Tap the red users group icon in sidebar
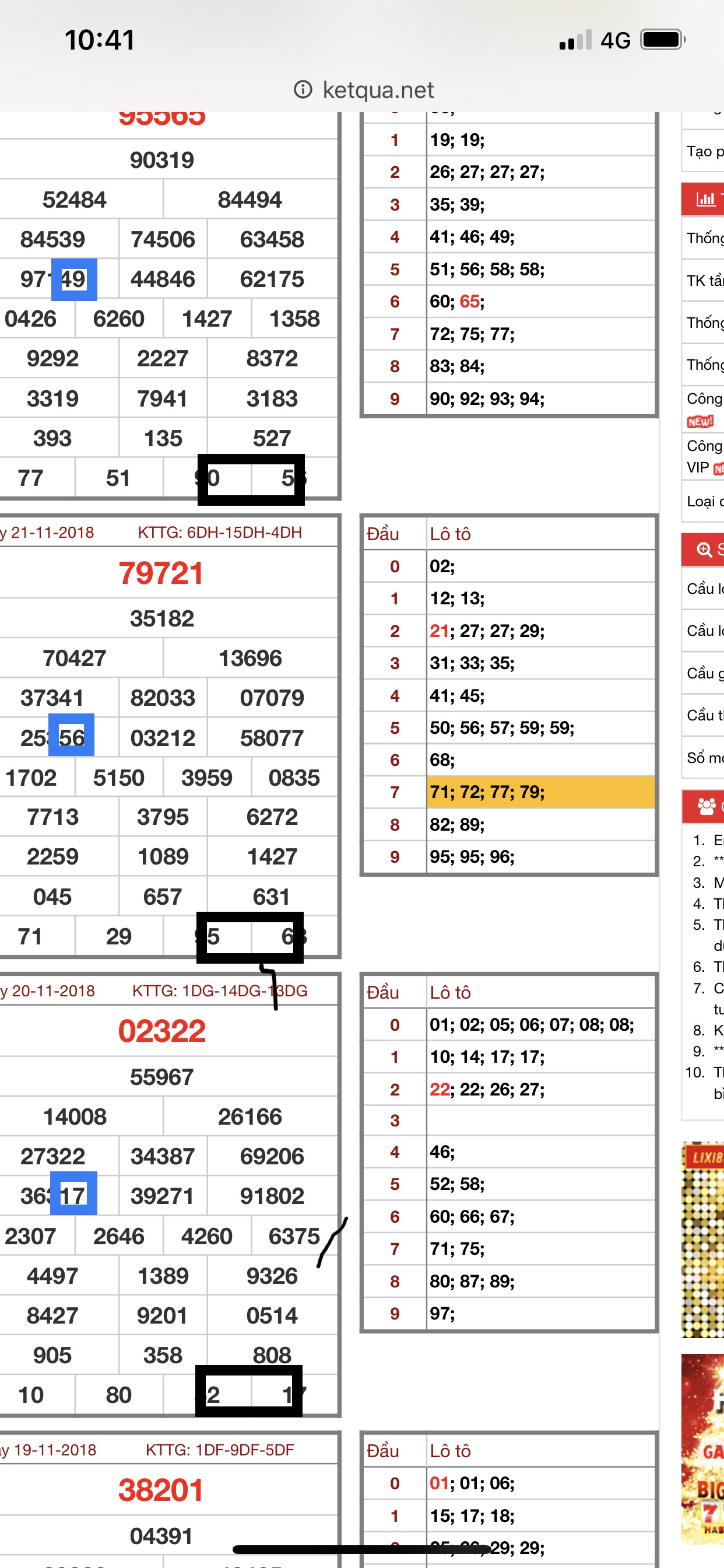This screenshot has width=724, height=1568. [707, 807]
